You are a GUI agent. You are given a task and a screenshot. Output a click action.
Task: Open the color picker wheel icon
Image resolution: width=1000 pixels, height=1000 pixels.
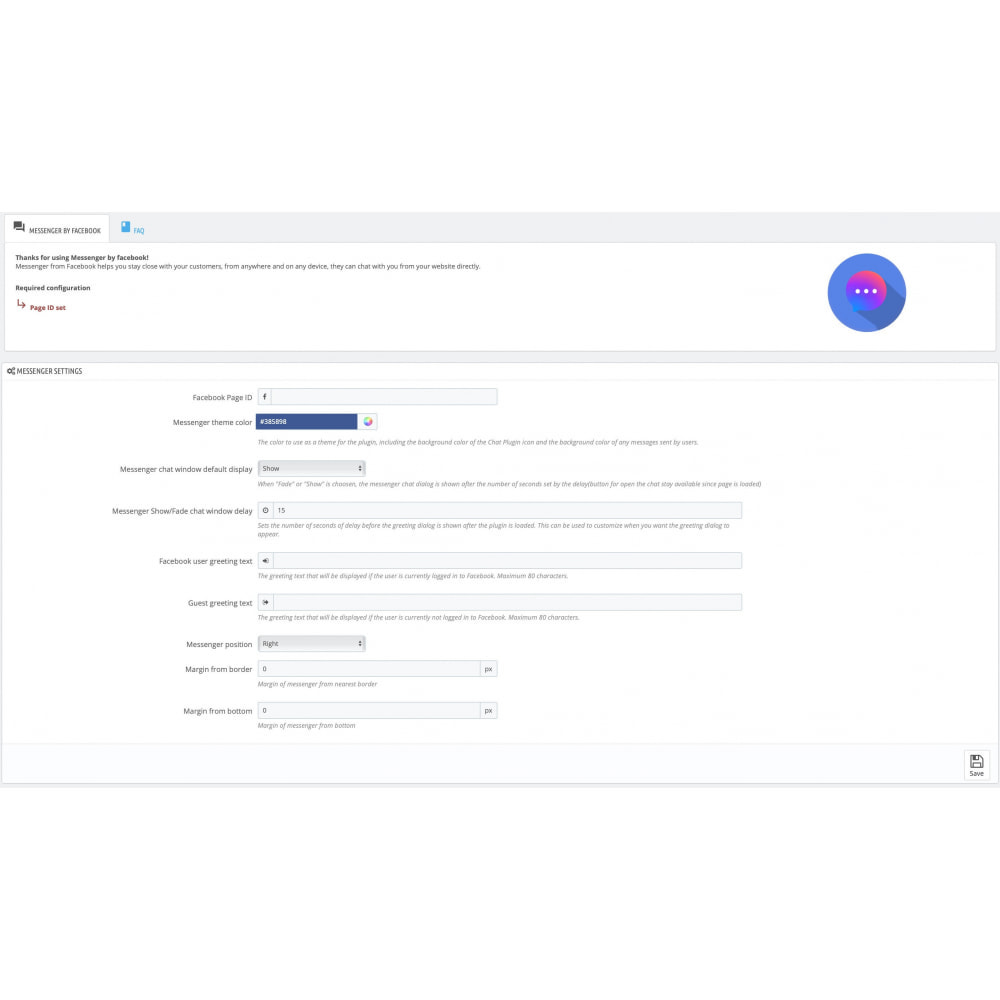point(368,422)
